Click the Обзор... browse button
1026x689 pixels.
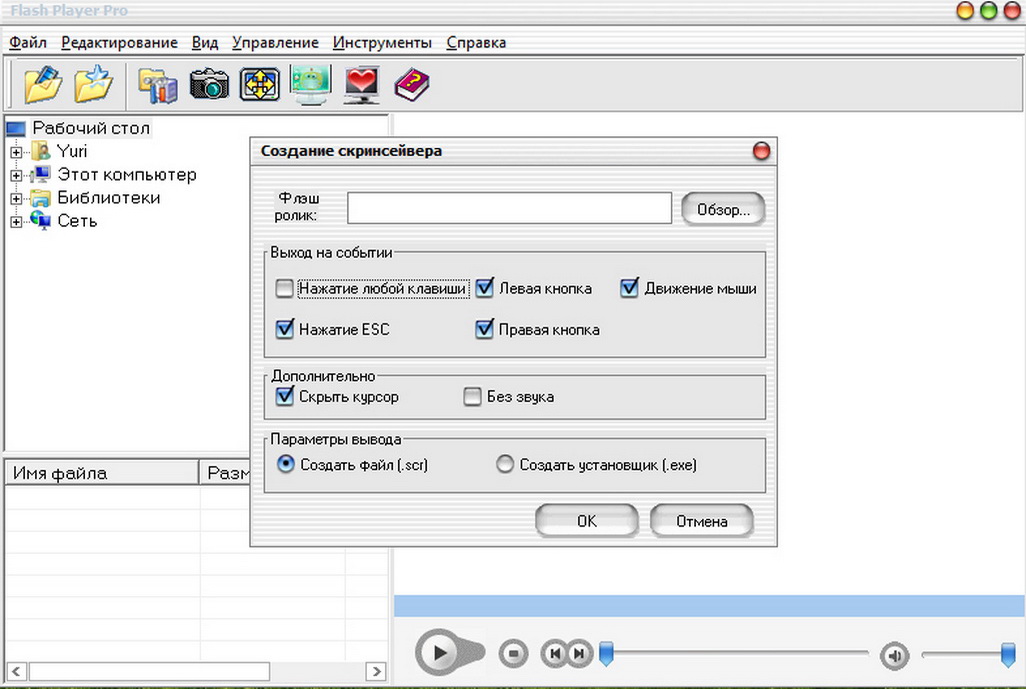723,209
